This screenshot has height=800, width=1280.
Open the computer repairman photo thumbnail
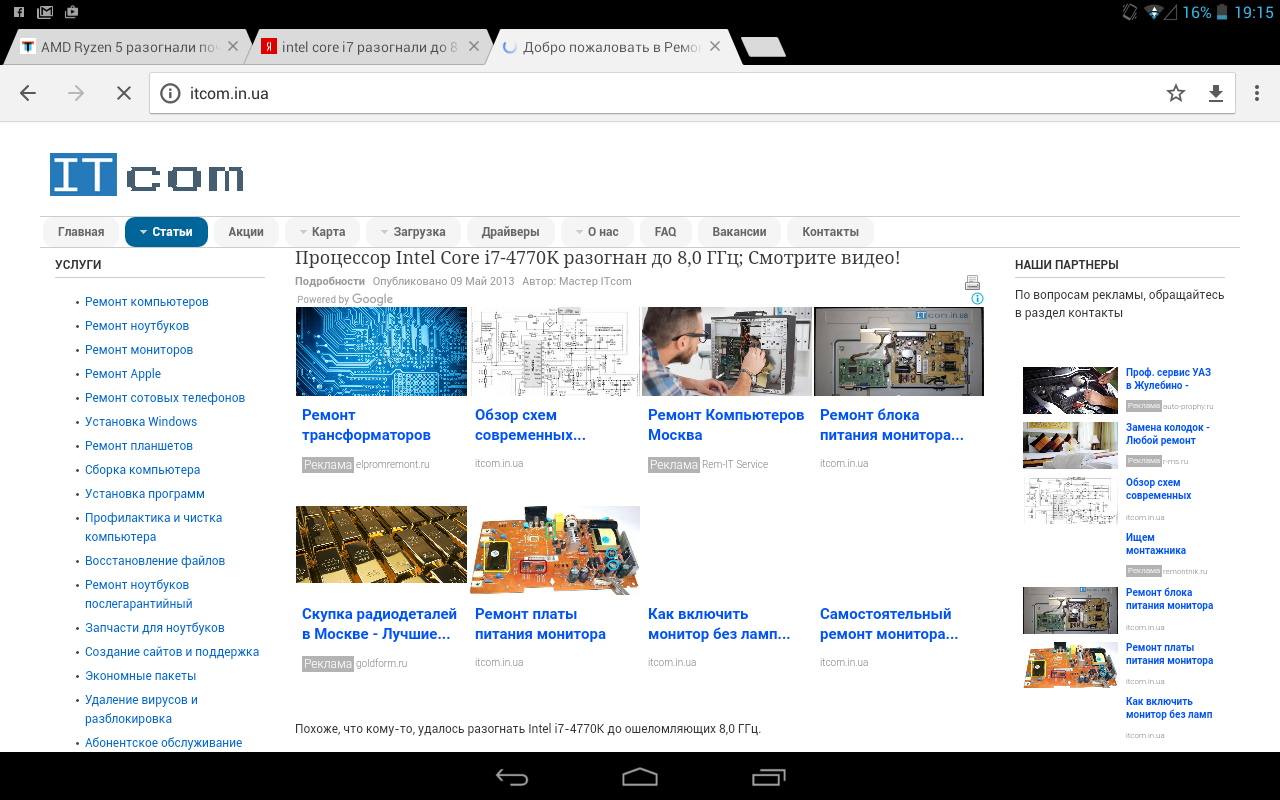pos(727,351)
